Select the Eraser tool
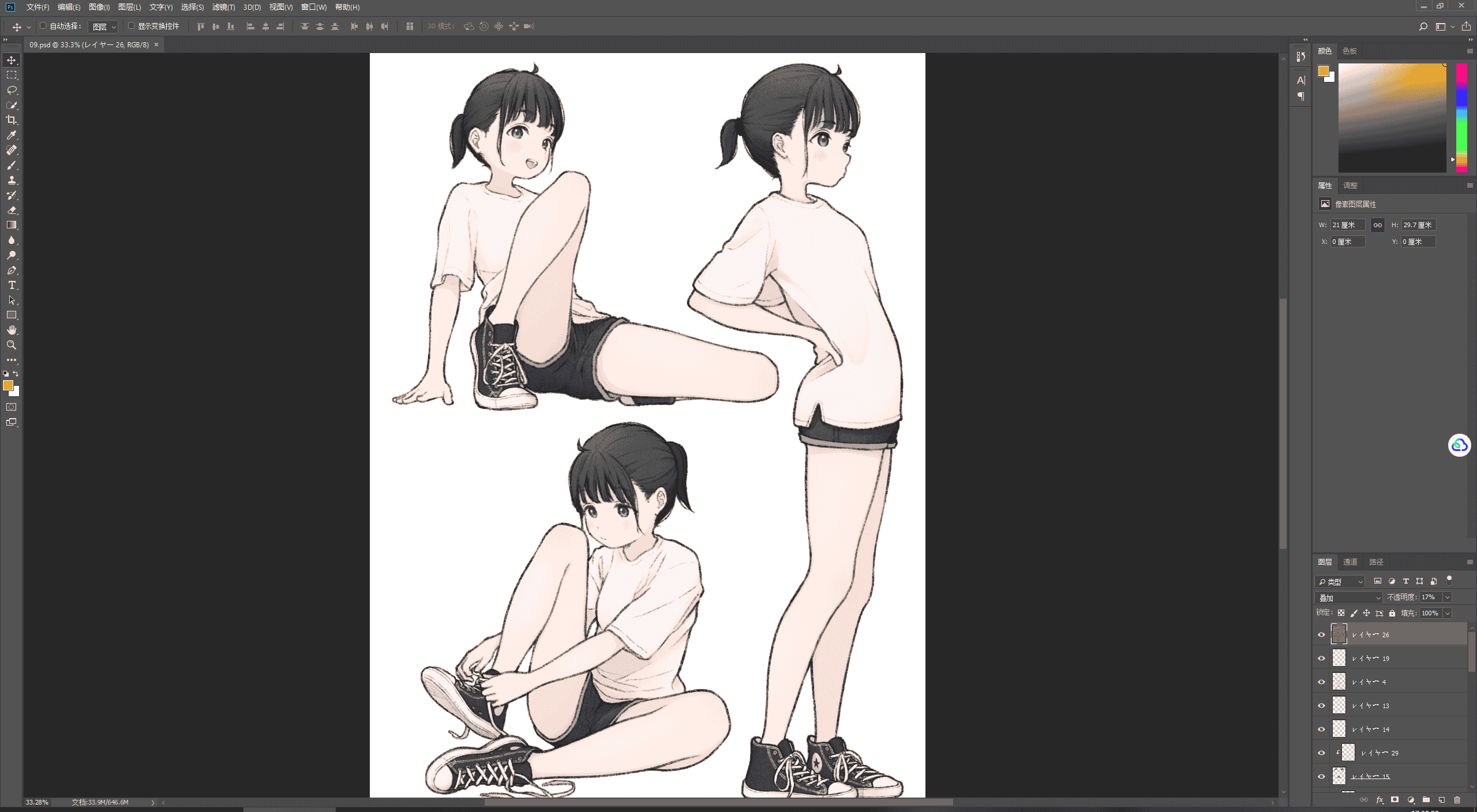 [x=12, y=210]
